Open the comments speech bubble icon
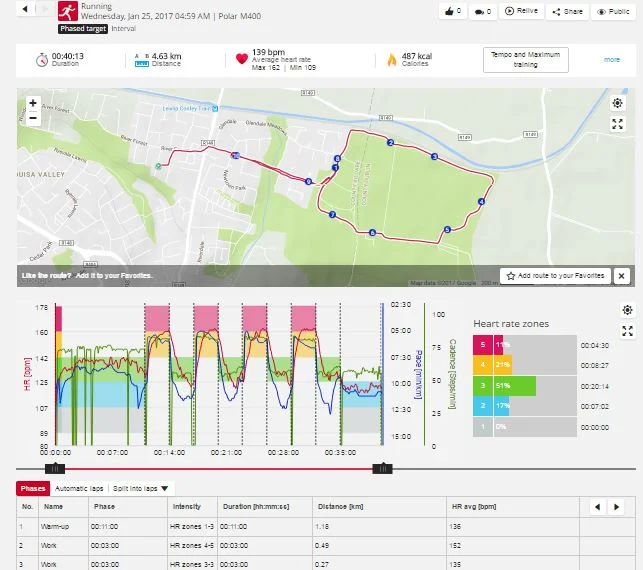This screenshot has height=570, width=643. coord(482,11)
